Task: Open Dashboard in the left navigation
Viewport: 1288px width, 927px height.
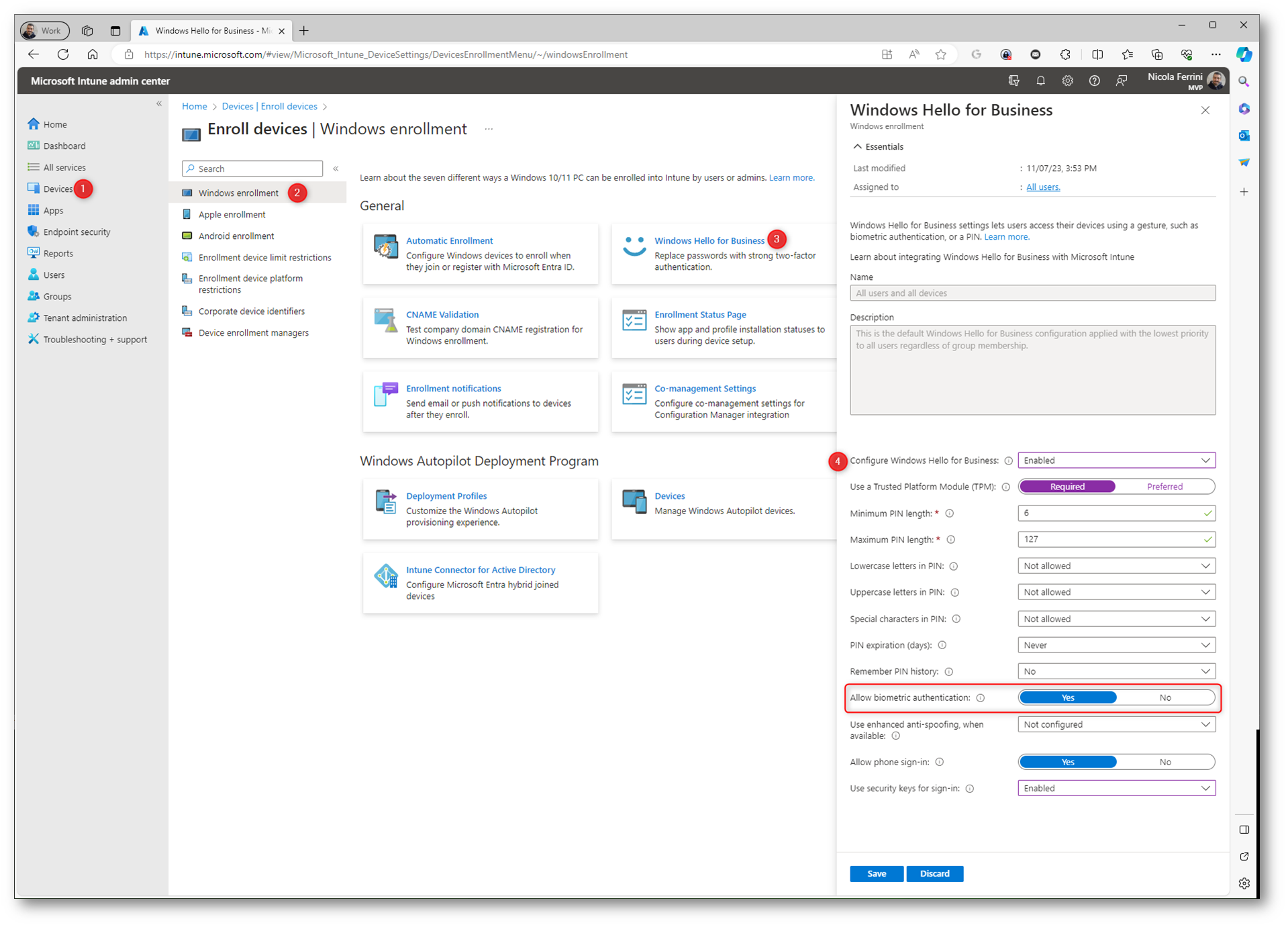Action: (x=64, y=146)
